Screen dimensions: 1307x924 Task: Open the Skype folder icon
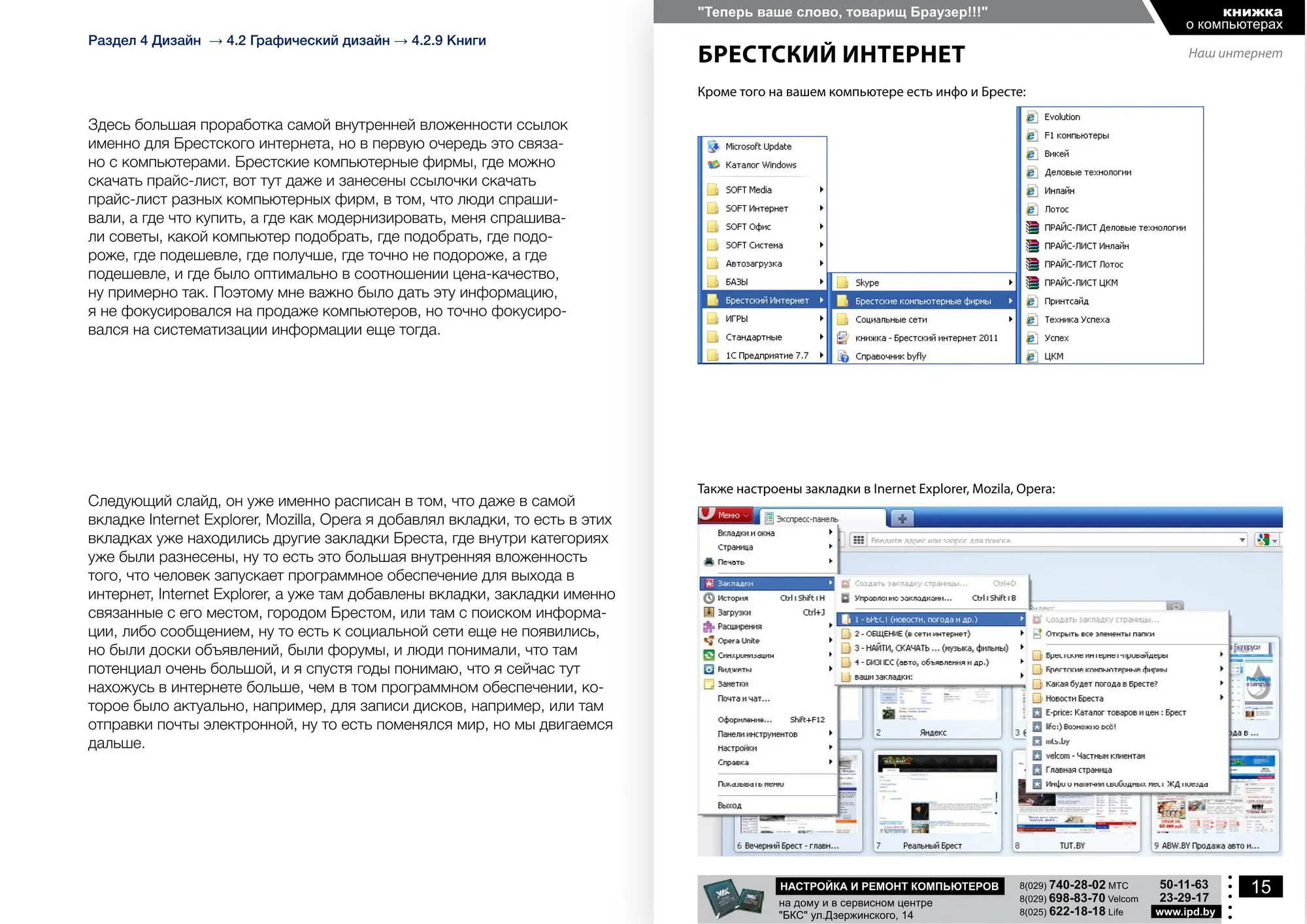843,282
